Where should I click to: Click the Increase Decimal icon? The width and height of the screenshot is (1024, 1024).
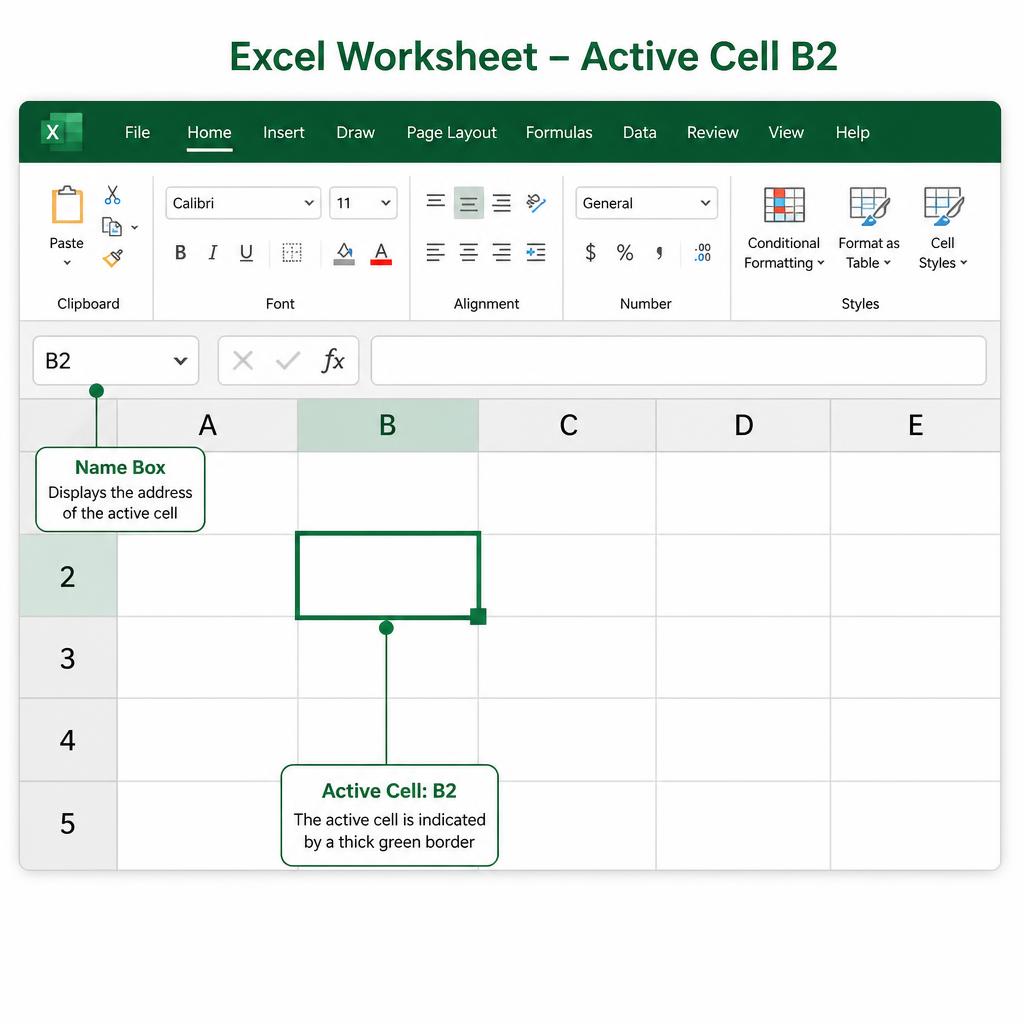[703, 252]
